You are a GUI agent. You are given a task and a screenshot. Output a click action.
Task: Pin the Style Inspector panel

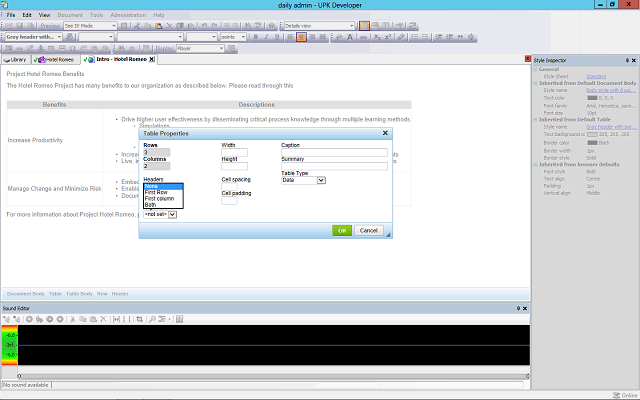[627, 60]
